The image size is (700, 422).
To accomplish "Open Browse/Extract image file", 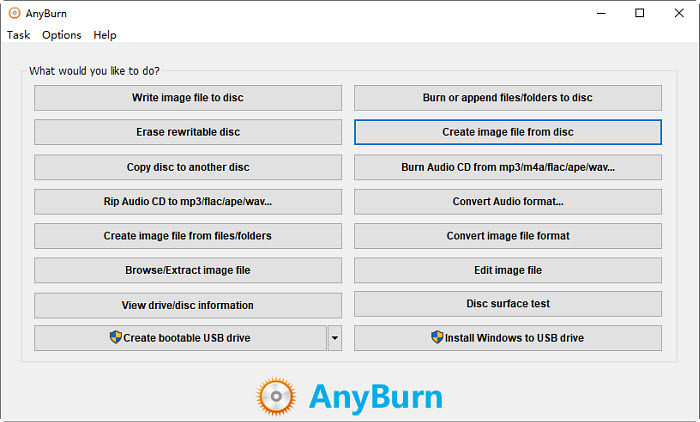I will point(188,270).
